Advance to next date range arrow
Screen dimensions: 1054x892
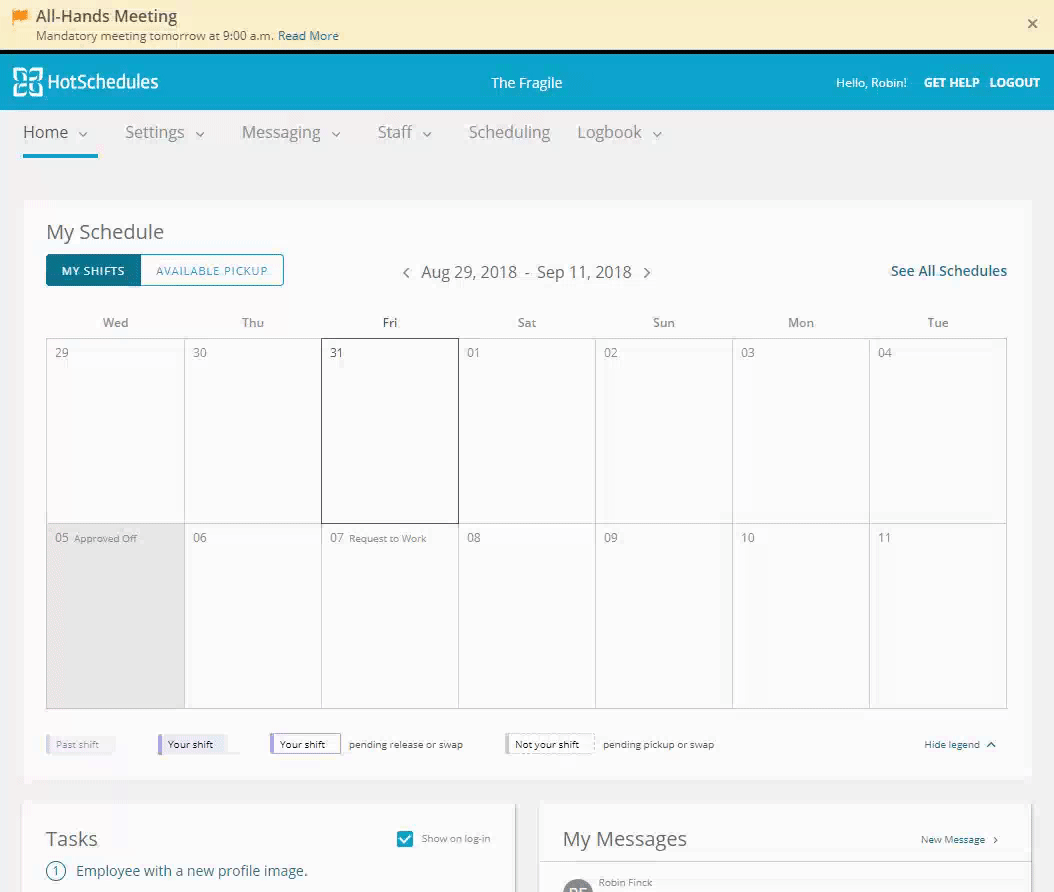[647, 273]
